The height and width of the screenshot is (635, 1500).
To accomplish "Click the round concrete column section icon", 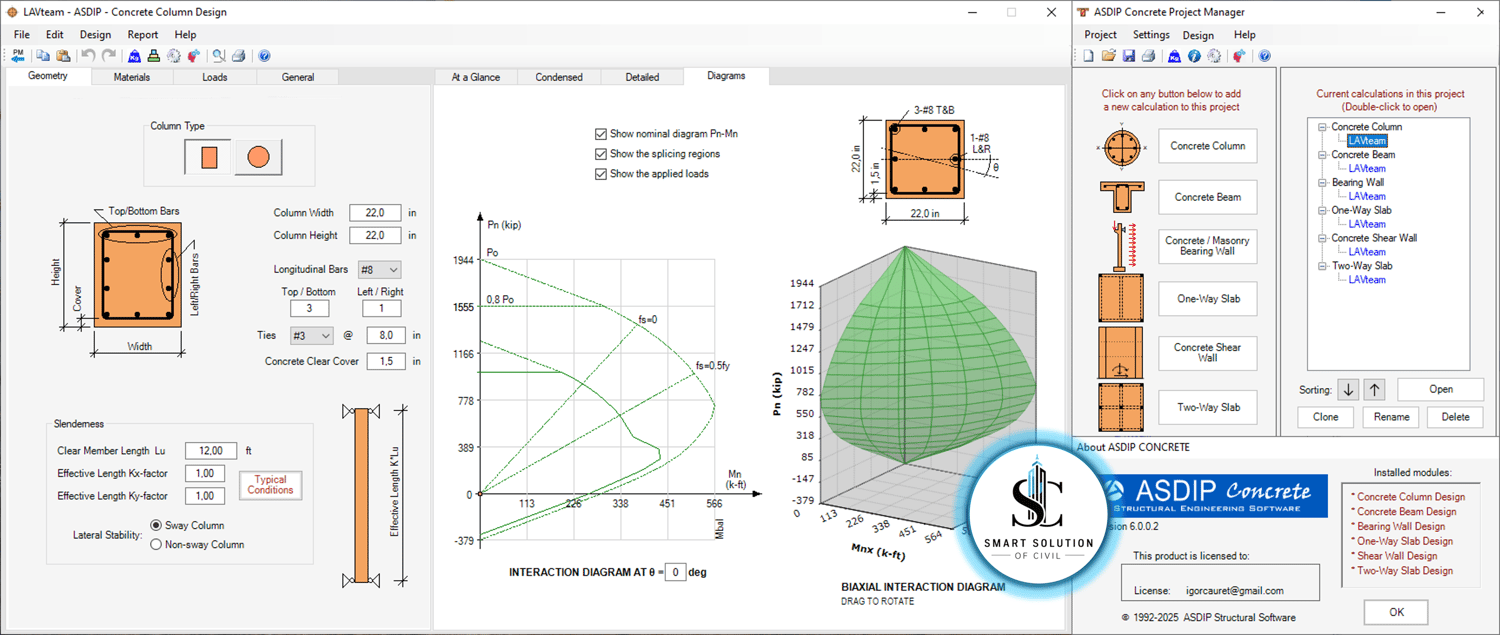I will 1124,147.
